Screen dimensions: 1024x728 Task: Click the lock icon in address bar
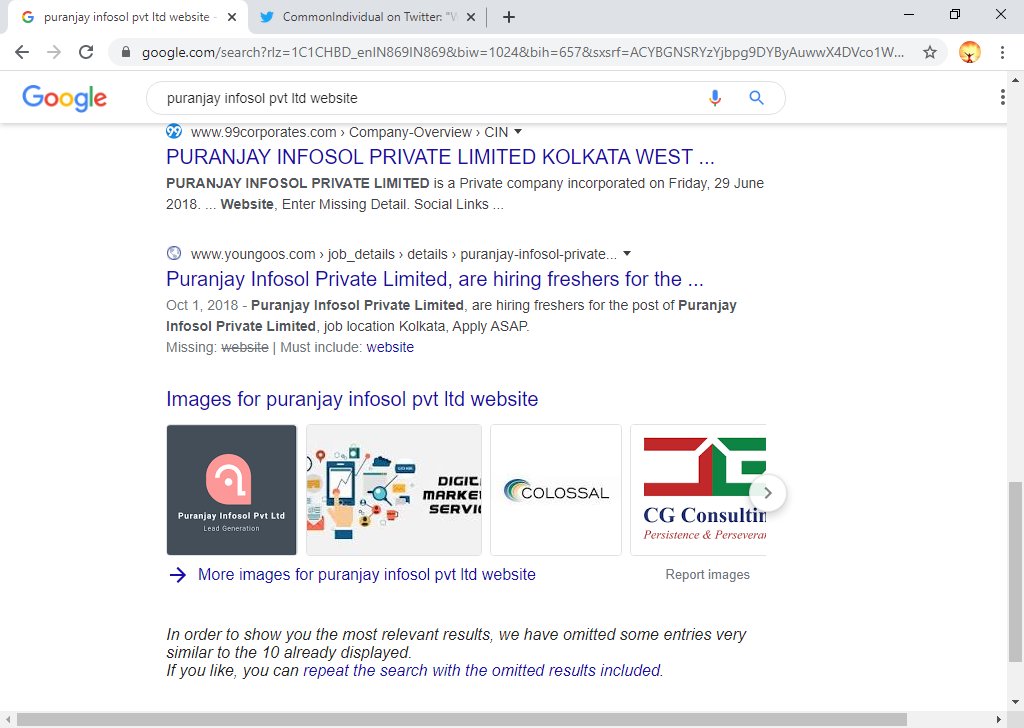(x=126, y=52)
